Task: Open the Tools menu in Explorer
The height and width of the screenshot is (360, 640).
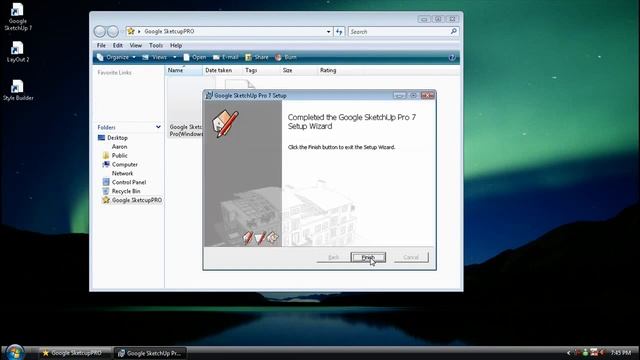Action: (x=156, y=45)
